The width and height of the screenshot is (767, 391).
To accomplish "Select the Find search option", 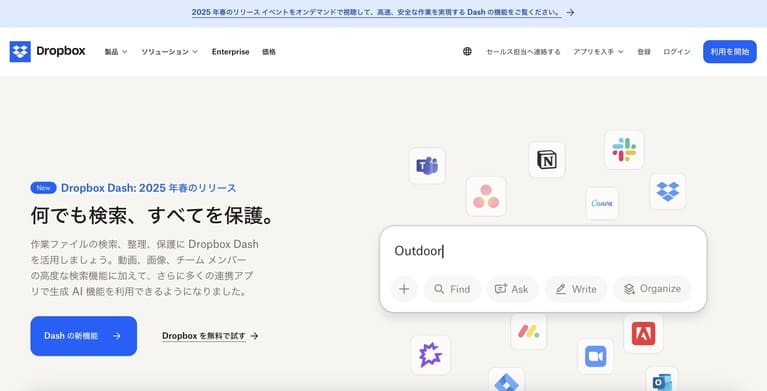I will coord(452,289).
